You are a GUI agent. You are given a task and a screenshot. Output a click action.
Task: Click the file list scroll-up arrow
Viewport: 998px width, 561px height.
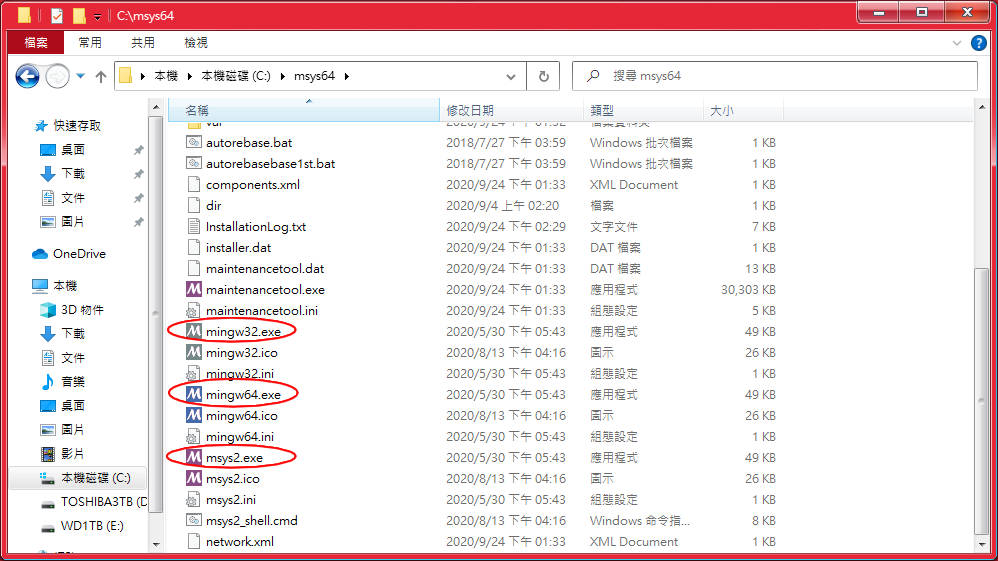pos(981,108)
